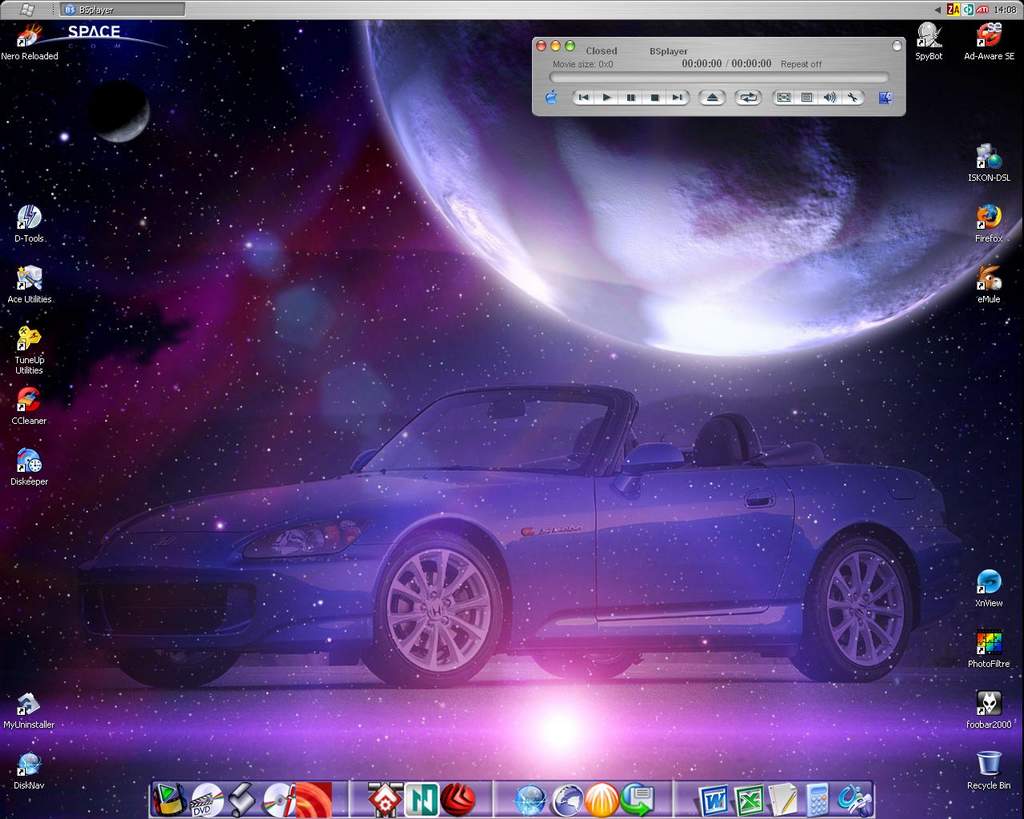This screenshot has height=819, width=1024.
Task: Launch Microsoft Word from the dock
Action: [x=714, y=800]
